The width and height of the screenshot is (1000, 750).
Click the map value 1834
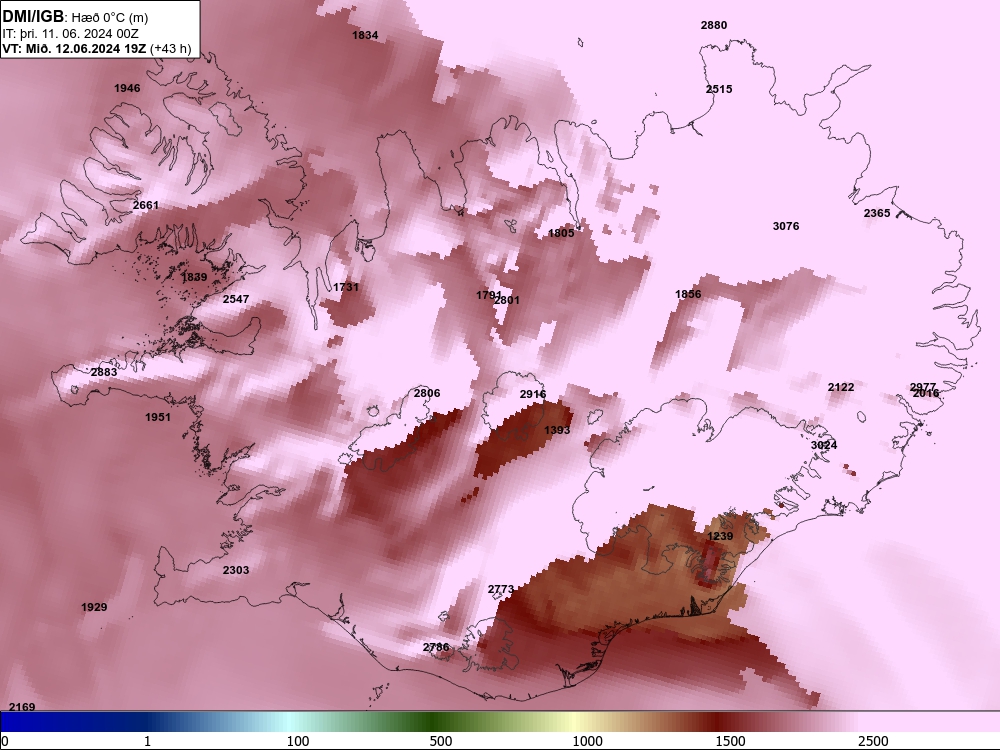point(365,35)
